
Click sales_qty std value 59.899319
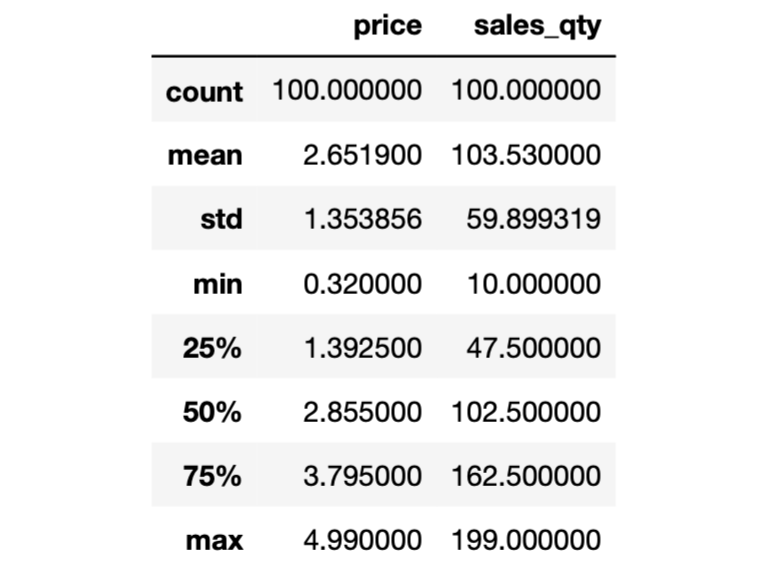pos(534,219)
